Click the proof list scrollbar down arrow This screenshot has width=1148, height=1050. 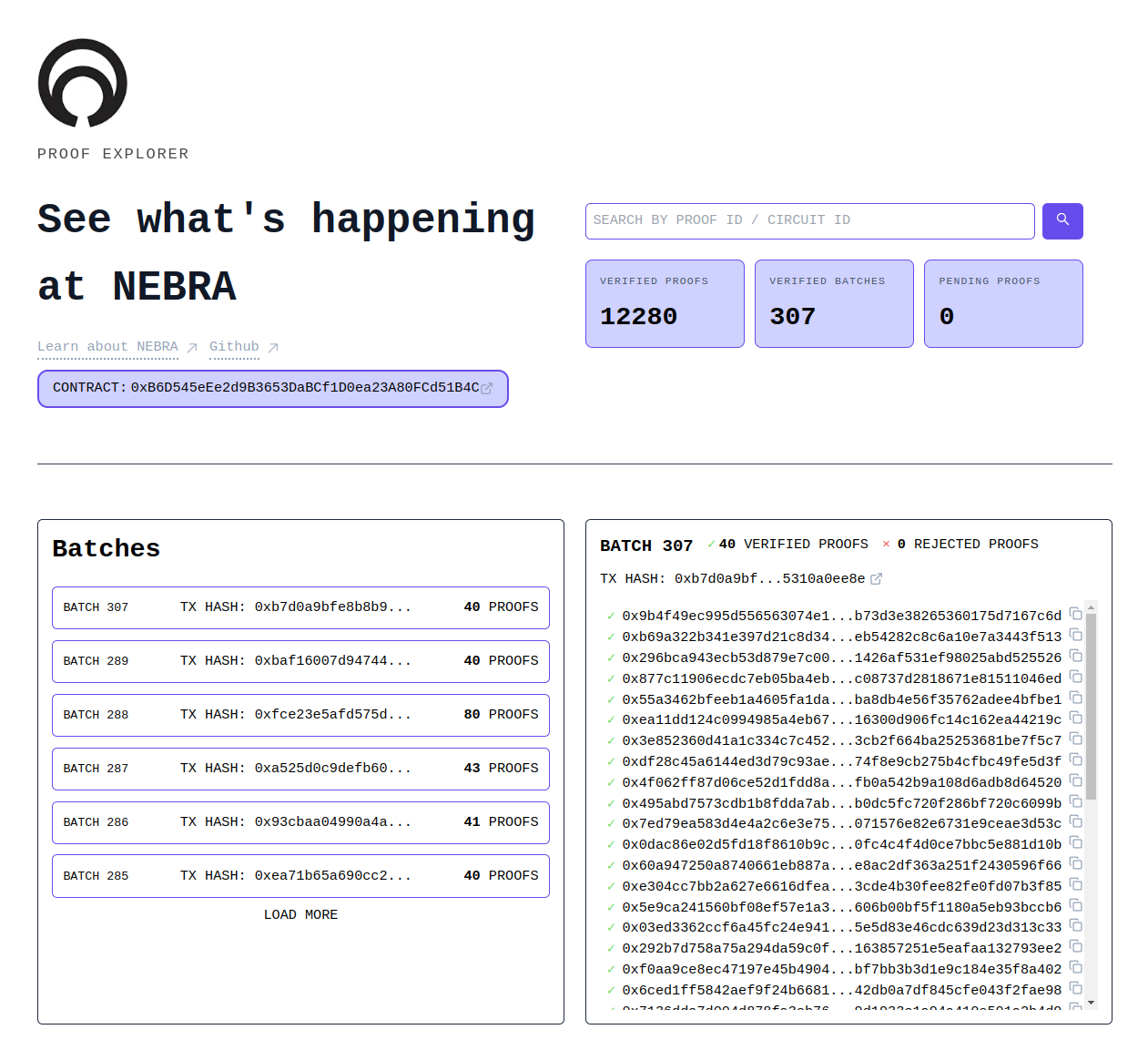pos(1091,1003)
